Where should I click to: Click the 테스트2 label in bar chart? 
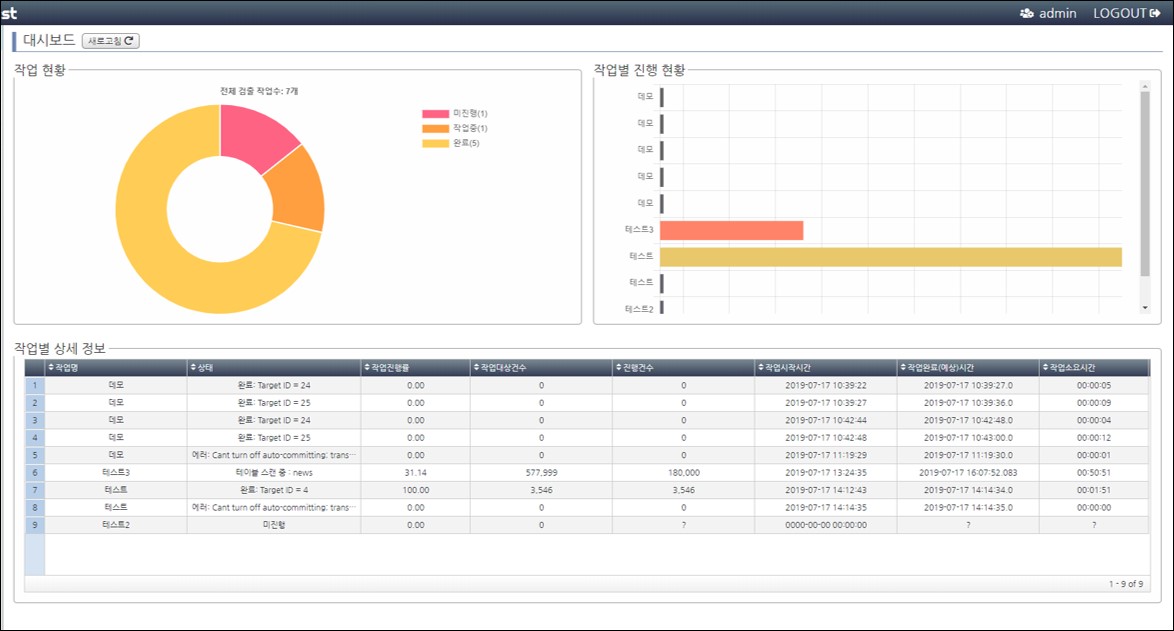coord(639,309)
